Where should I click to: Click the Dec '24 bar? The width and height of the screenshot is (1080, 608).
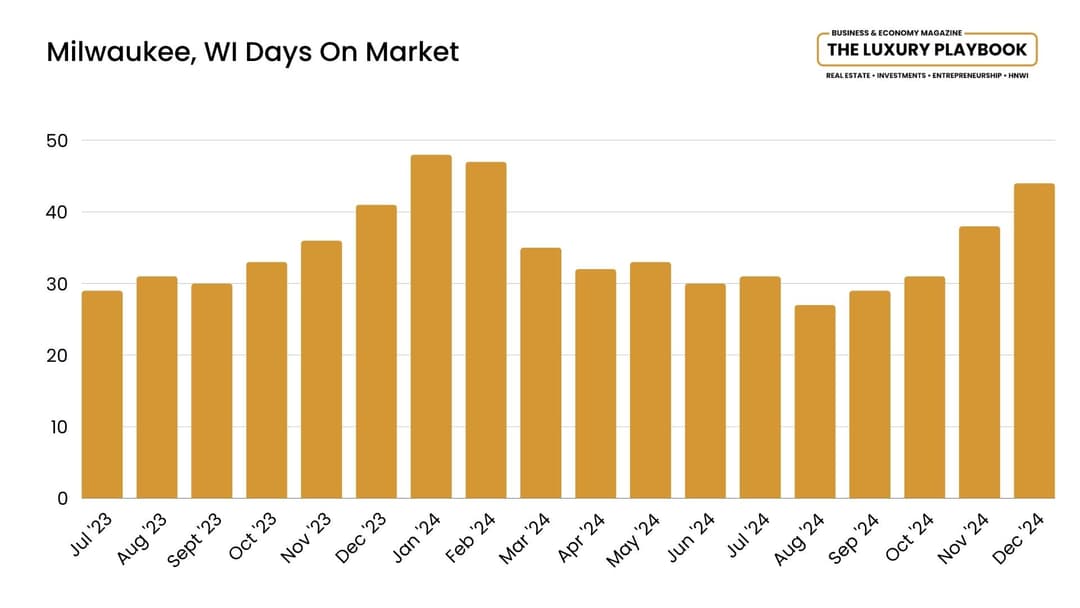(1034, 341)
